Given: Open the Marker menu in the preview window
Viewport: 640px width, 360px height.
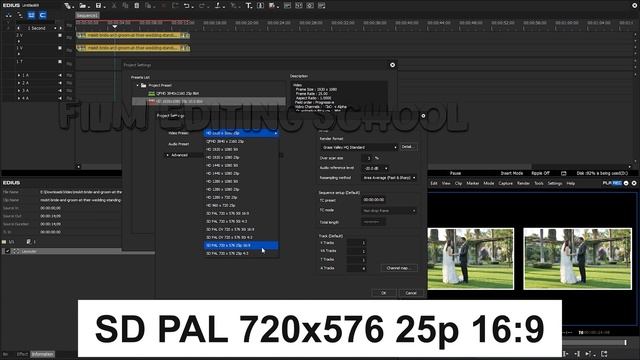Looking at the screenshot, I should (473, 184).
